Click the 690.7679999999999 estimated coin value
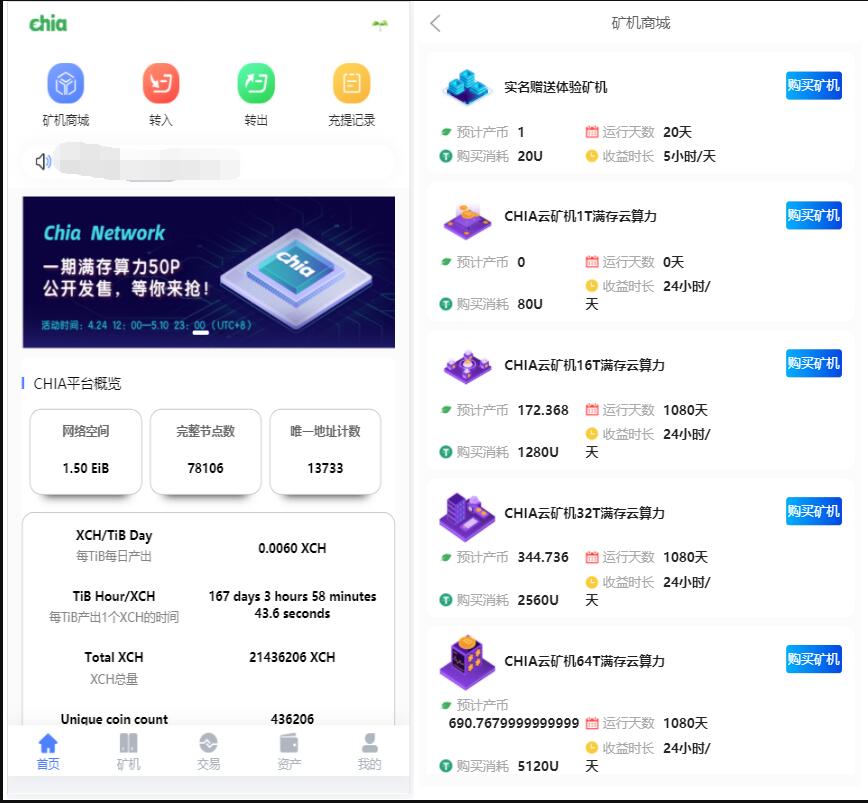This screenshot has height=803, width=868. point(514,723)
